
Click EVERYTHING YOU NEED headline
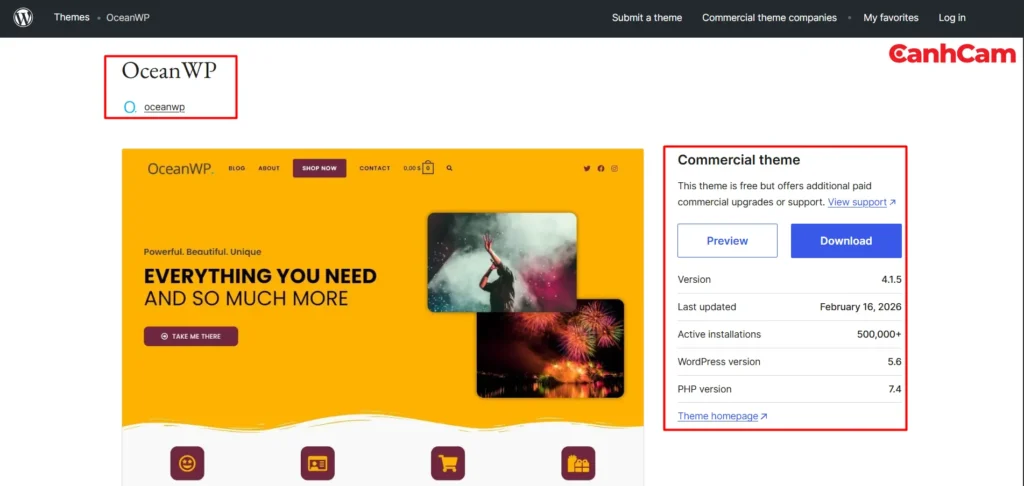click(261, 276)
